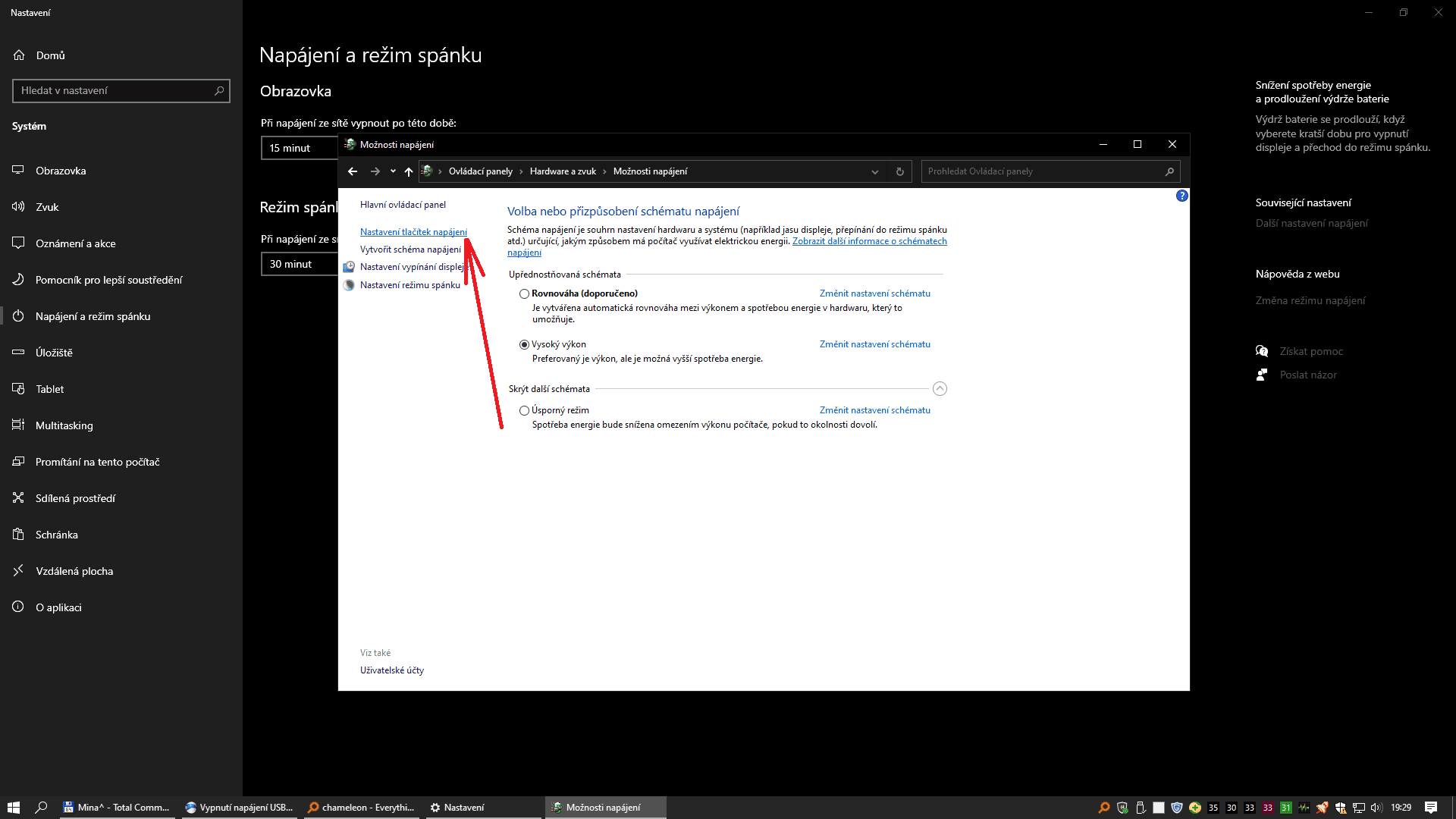Screen dimensions: 1456x819
Task: Select the Vysoký výkon radio button
Action: [524, 344]
